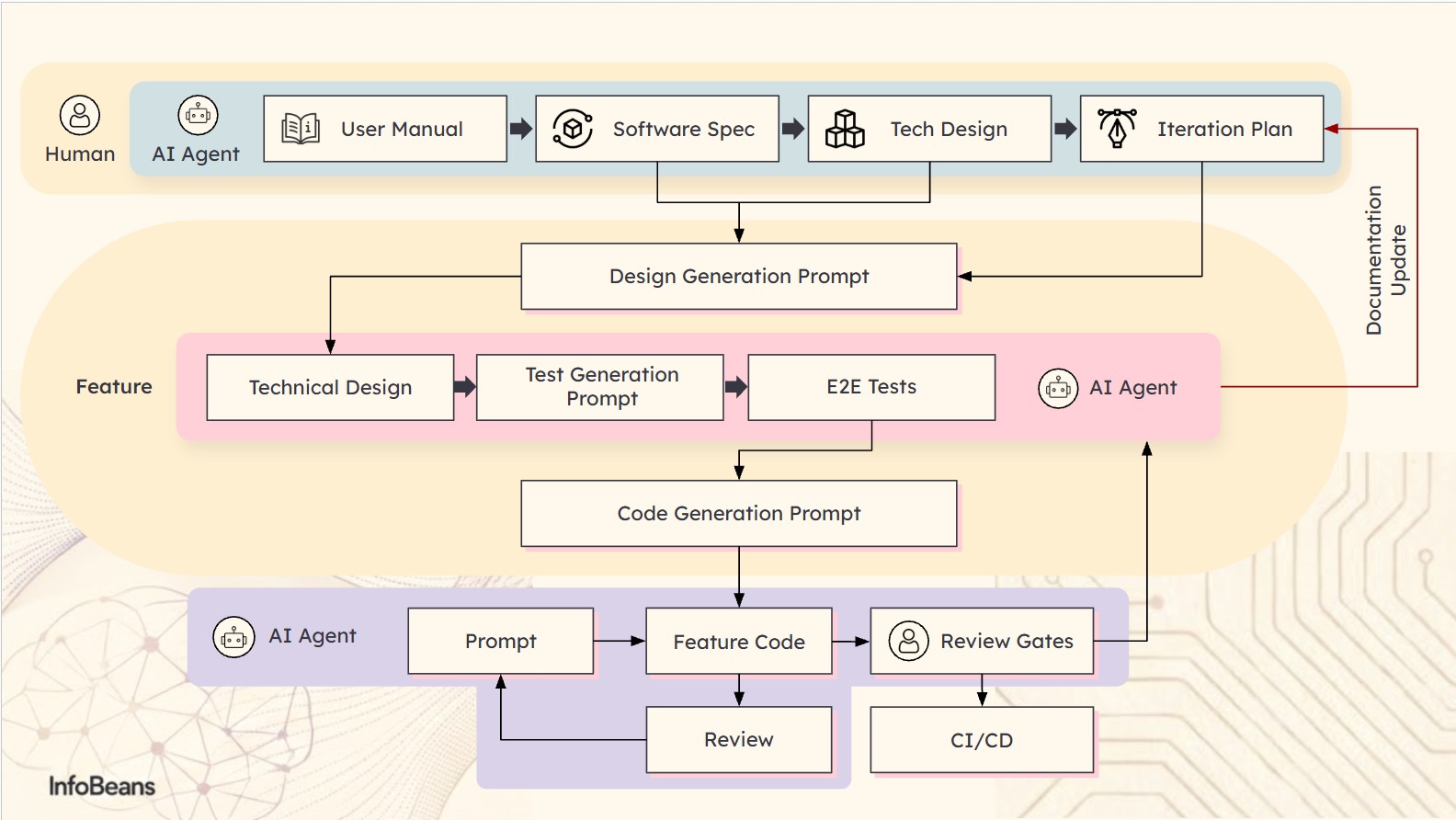
Task: Select the Technical Design box
Action: 330,387
